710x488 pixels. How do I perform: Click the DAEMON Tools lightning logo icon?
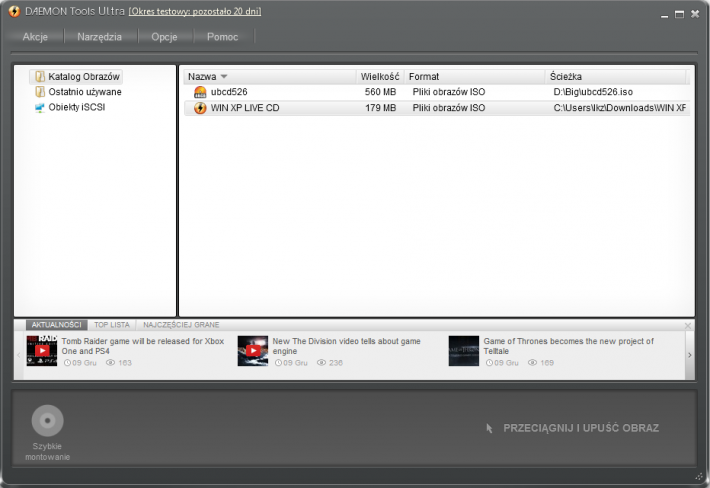click(14, 11)
